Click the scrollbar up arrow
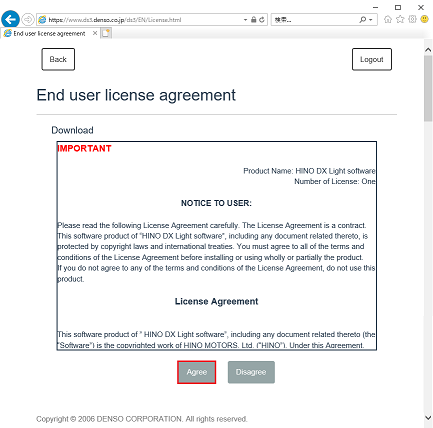The image size is (433, 428). [428, 50]
